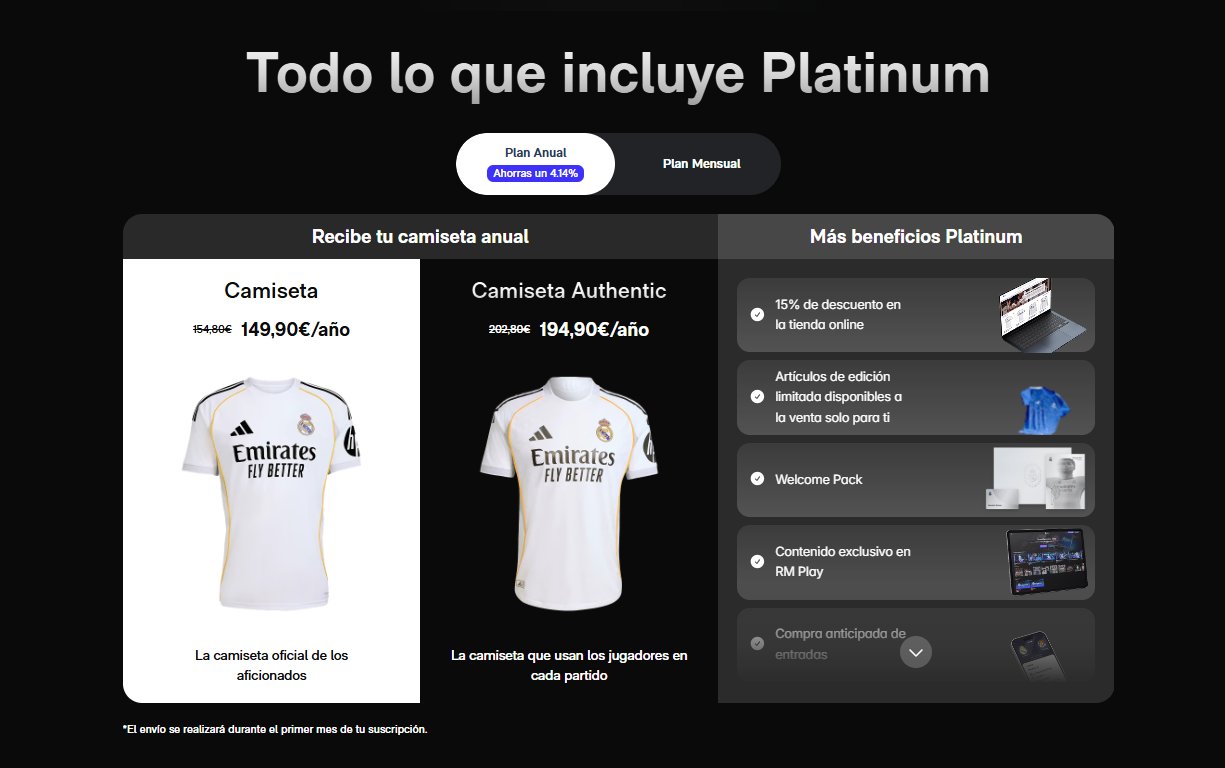Open the Más beneficios Platinum header
Screen dimensions: 1225x768
click(x=916, y=237)
